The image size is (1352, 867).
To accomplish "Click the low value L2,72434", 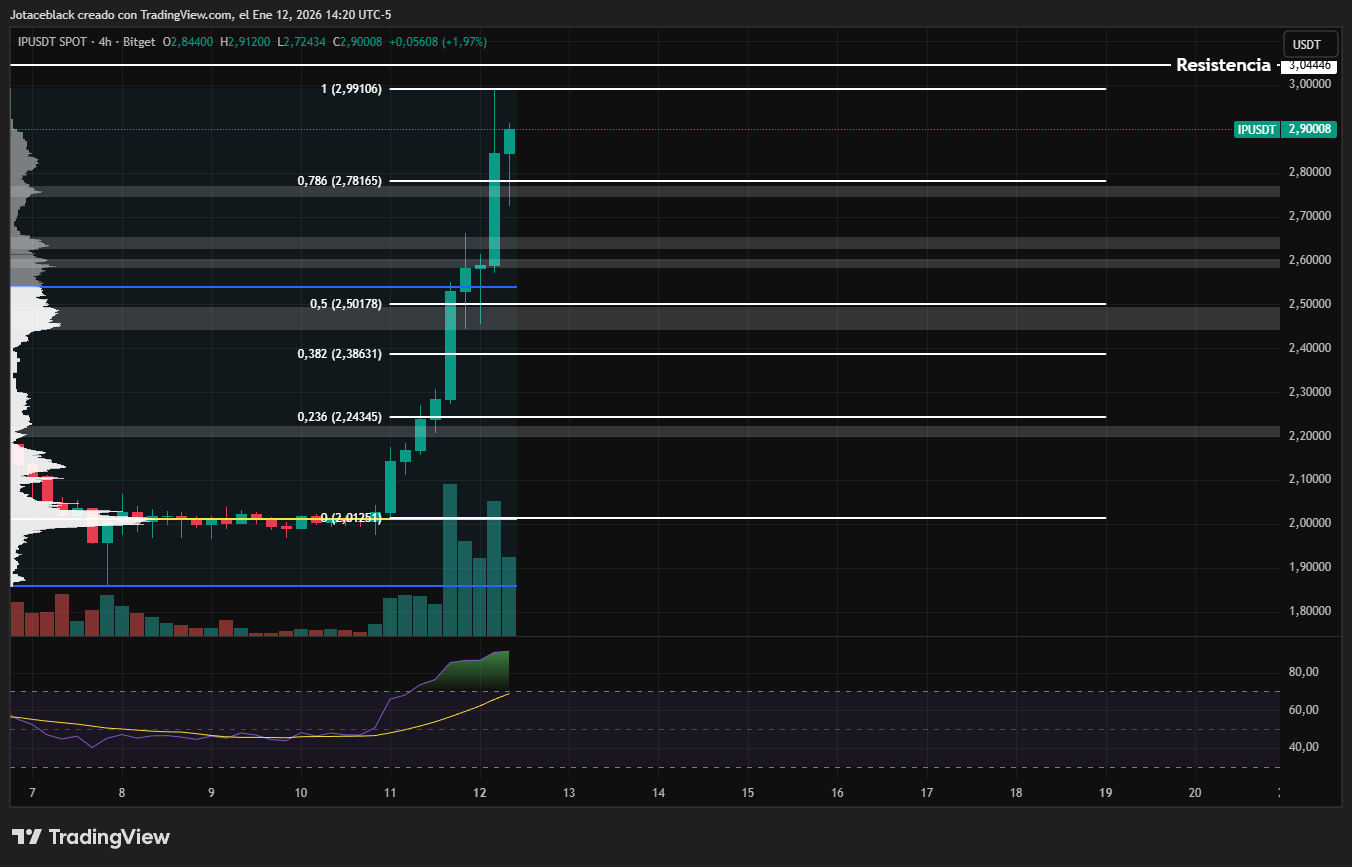I will (302, 42).
